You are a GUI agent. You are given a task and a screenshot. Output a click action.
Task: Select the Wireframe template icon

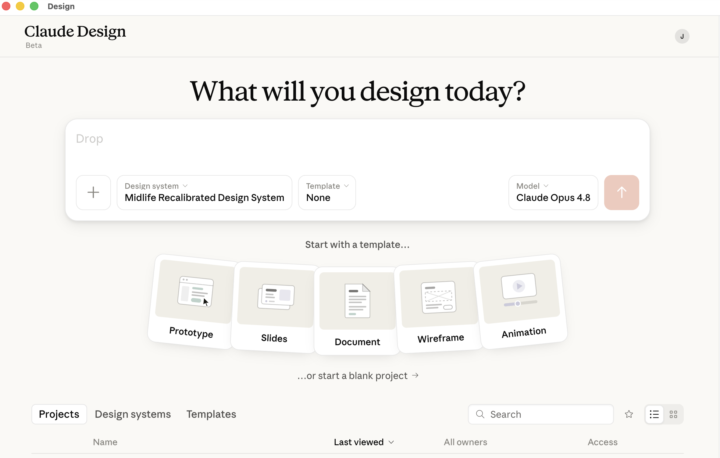(439, 297)
